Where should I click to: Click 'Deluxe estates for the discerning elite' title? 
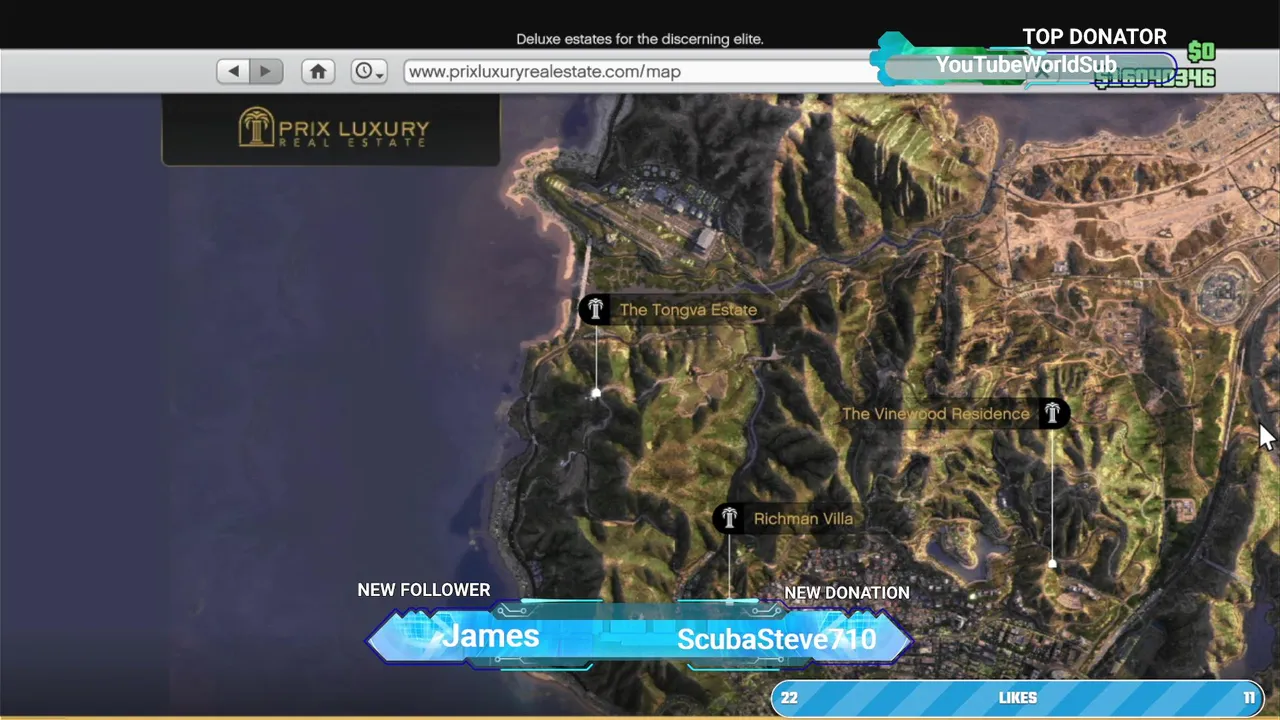(640, 39)
